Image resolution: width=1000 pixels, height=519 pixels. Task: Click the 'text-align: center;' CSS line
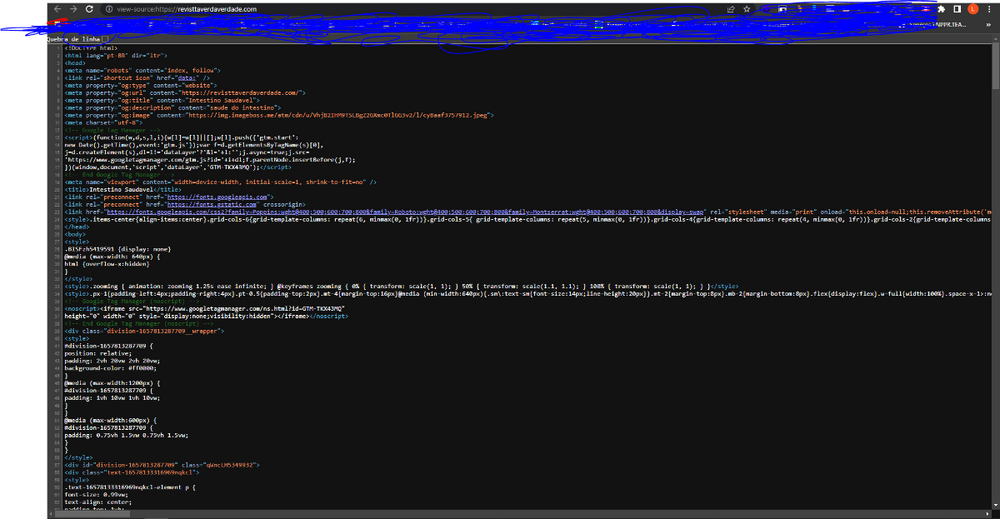tap(98, 502)
